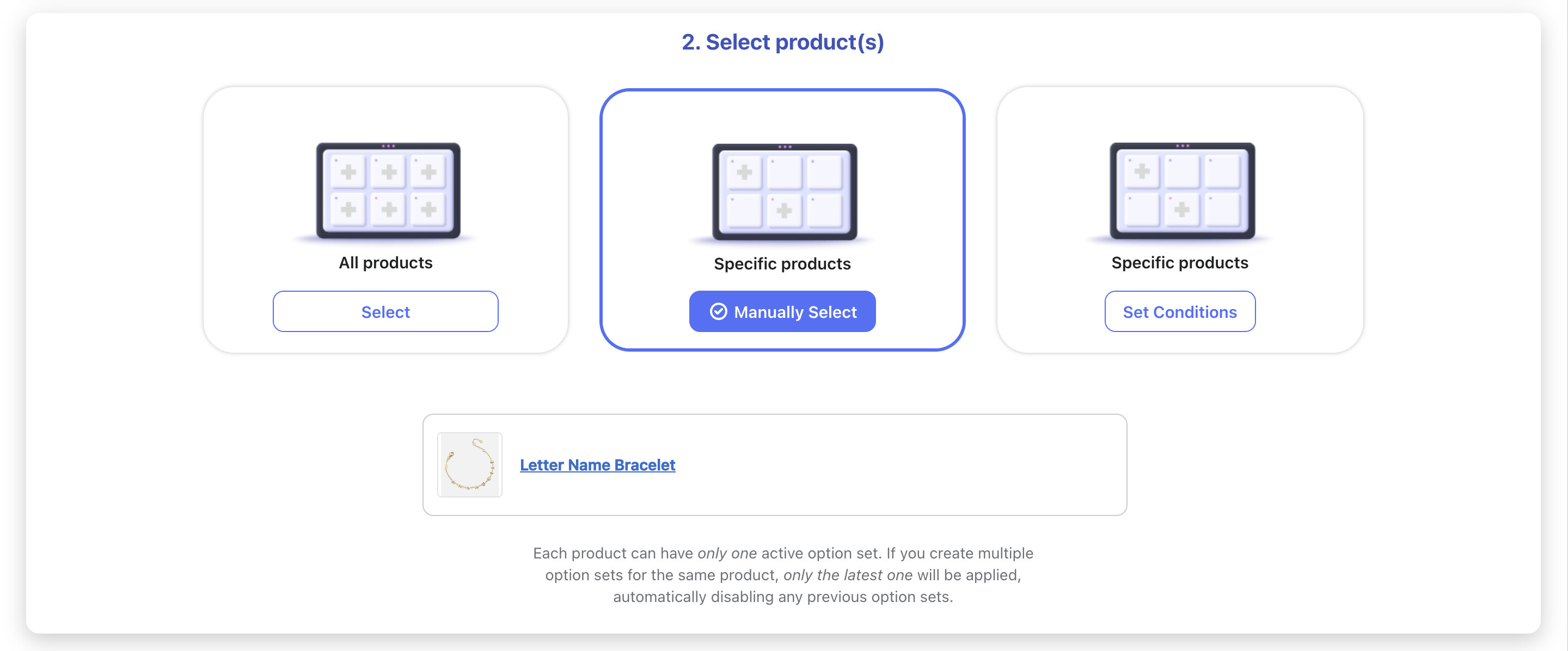Click the "2. Select product(s)" heading

[x=782, y=42]
